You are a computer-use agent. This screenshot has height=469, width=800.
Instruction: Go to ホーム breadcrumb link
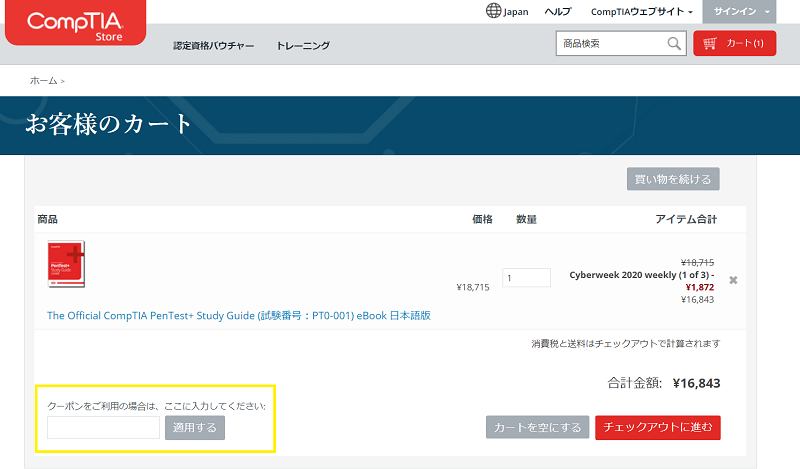coord(43,81)
